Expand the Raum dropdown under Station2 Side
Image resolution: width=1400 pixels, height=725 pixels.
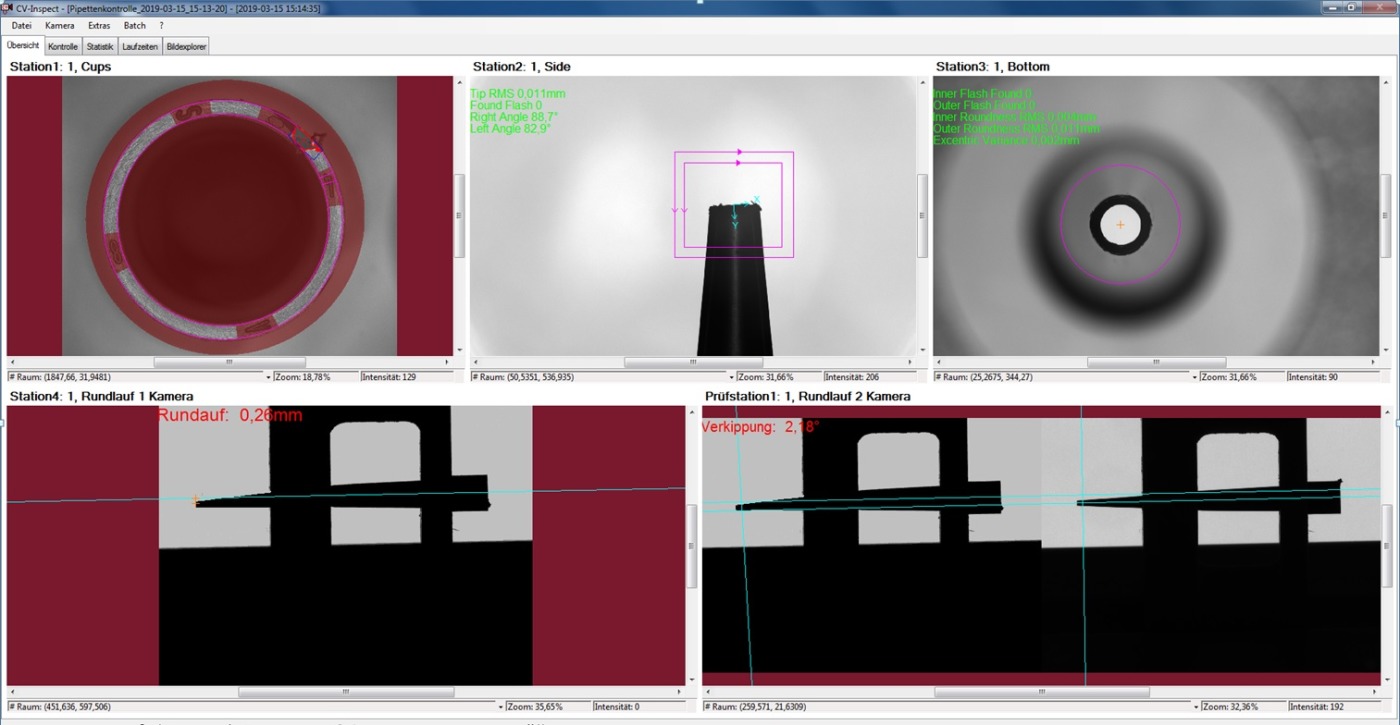731,377
